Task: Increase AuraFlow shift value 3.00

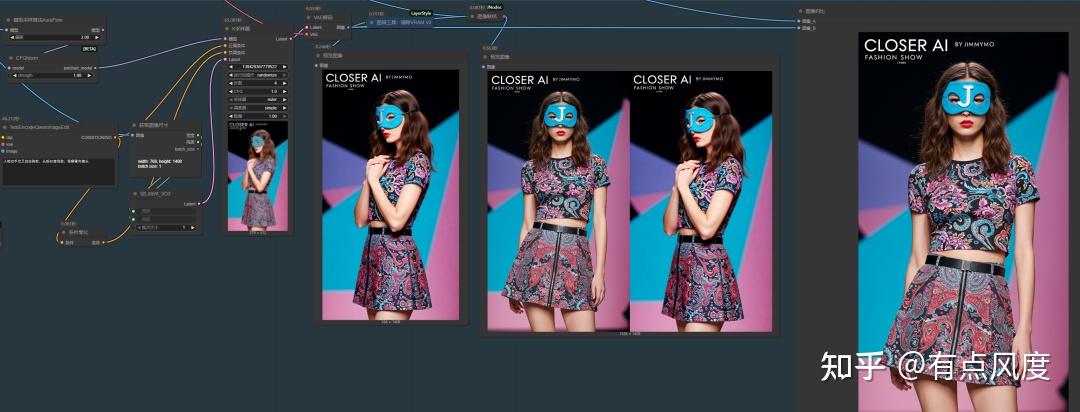Action: coord(96,37)
